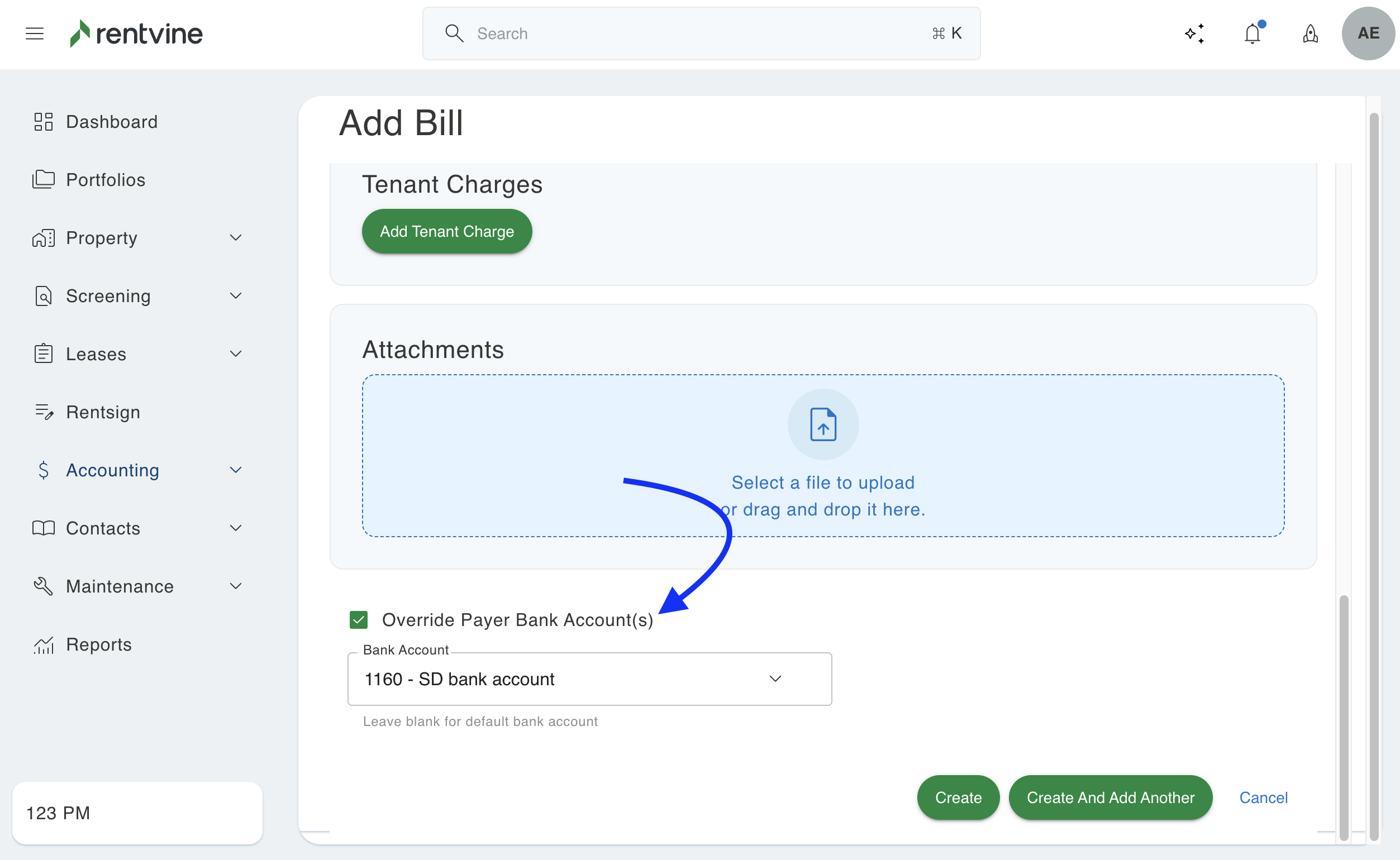The image size is (1400, 860).
Task: Click the Add Tenant Charge button
Action: (446, 232)
